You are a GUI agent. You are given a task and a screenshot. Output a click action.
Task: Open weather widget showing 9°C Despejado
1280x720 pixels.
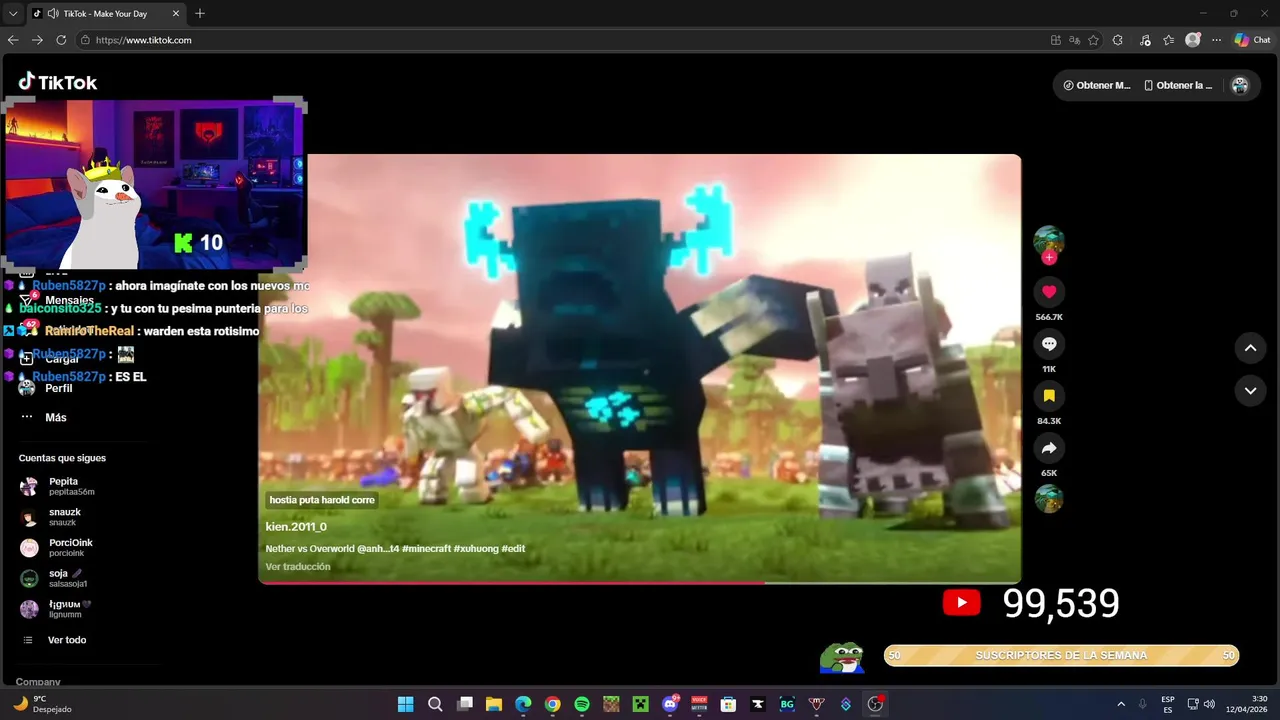pos(42,704)
